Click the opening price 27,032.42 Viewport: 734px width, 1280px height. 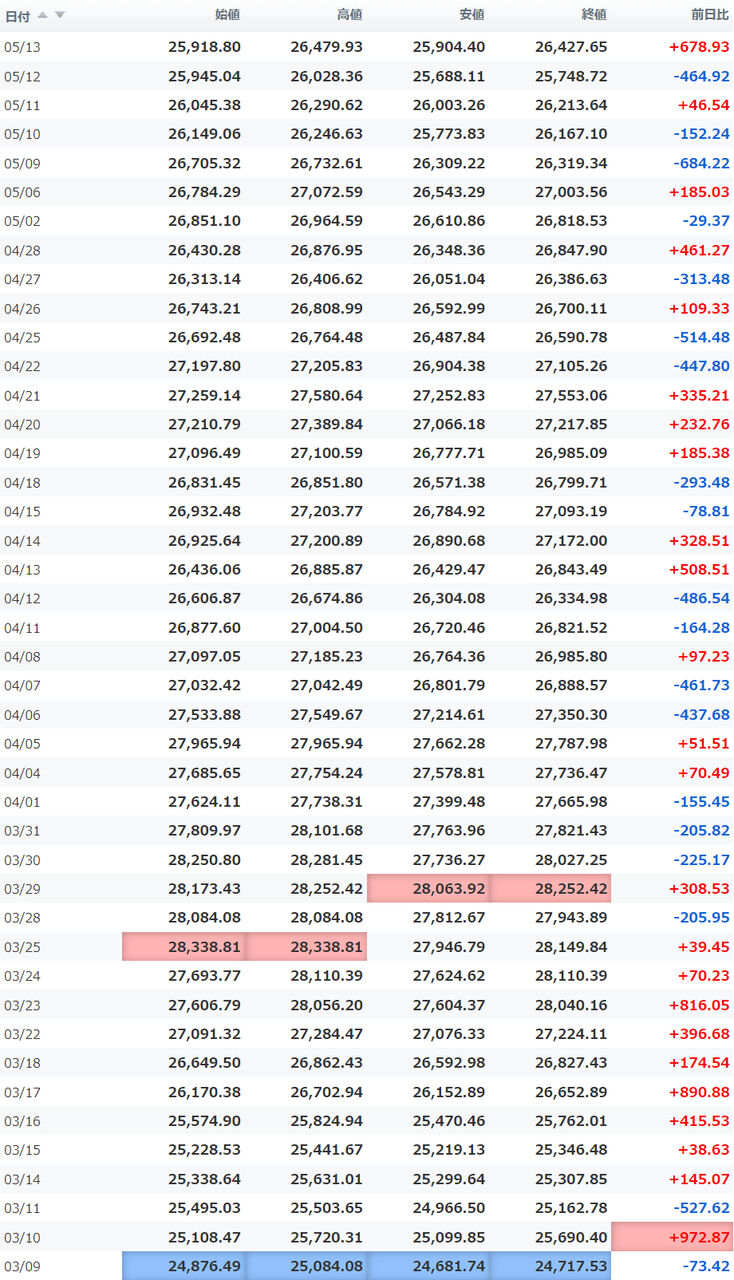tap(204, 685)
